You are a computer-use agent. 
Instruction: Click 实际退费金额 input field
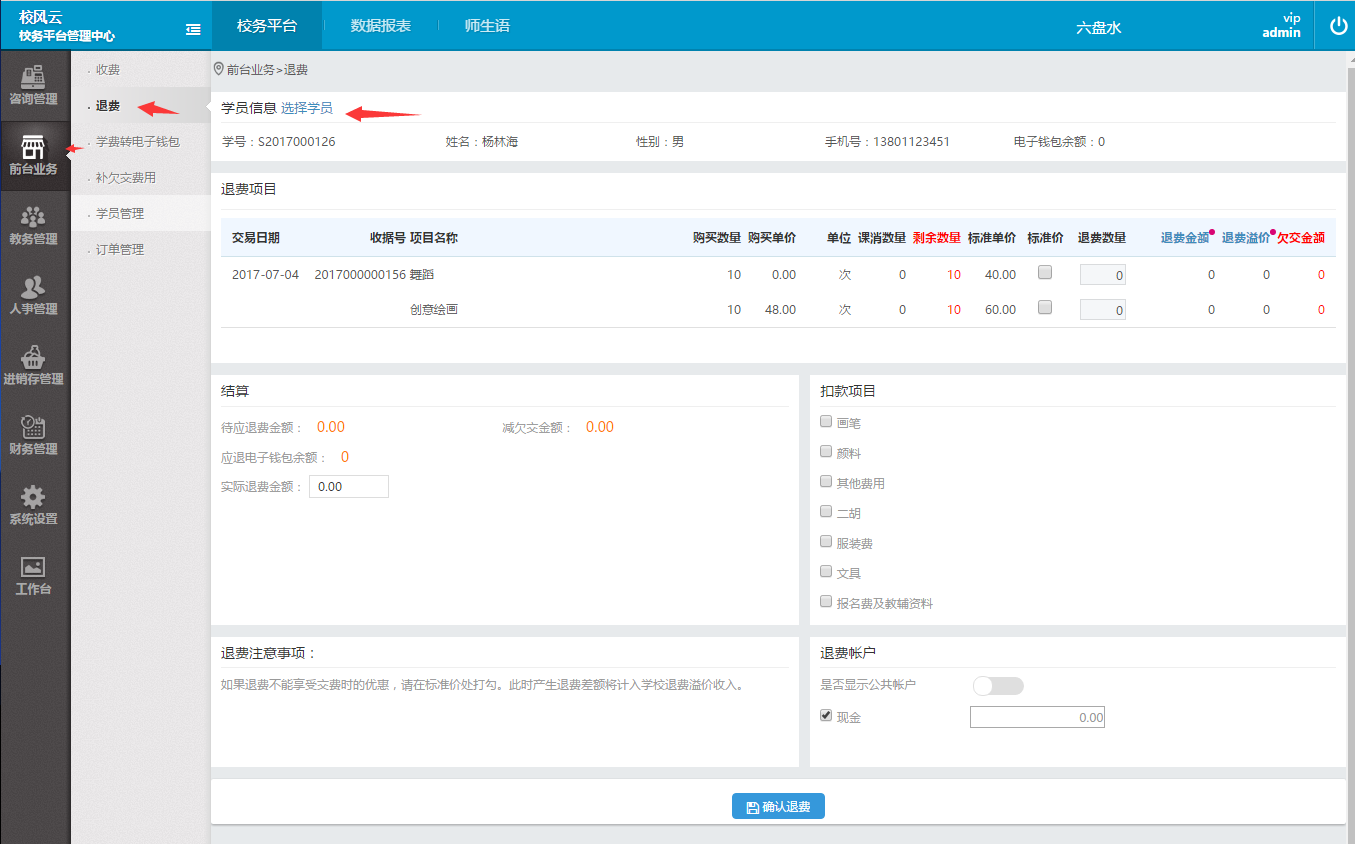pyautogui.click(x=349, y=487)
